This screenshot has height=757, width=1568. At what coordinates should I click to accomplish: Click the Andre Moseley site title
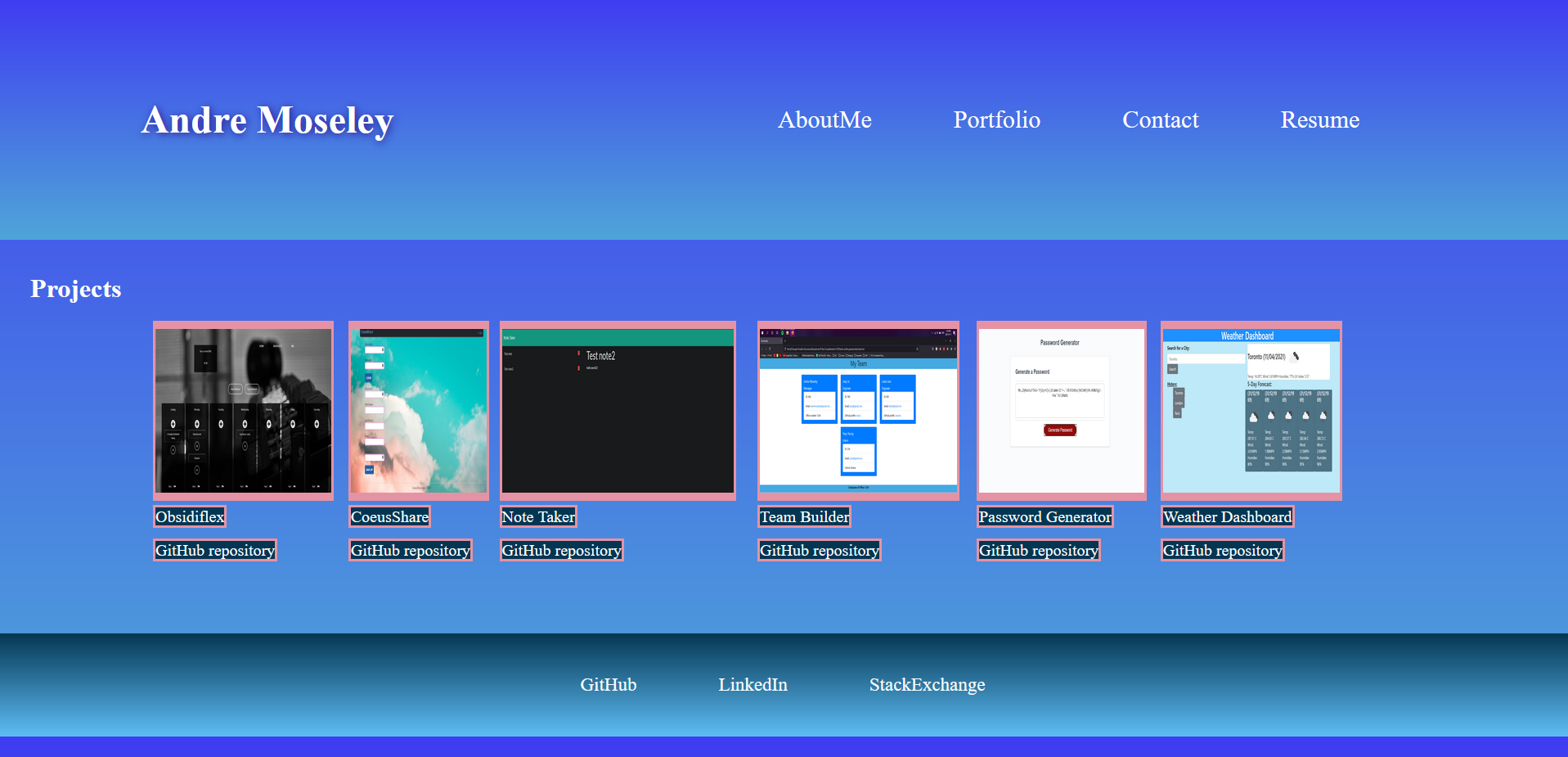click(267, 120)
